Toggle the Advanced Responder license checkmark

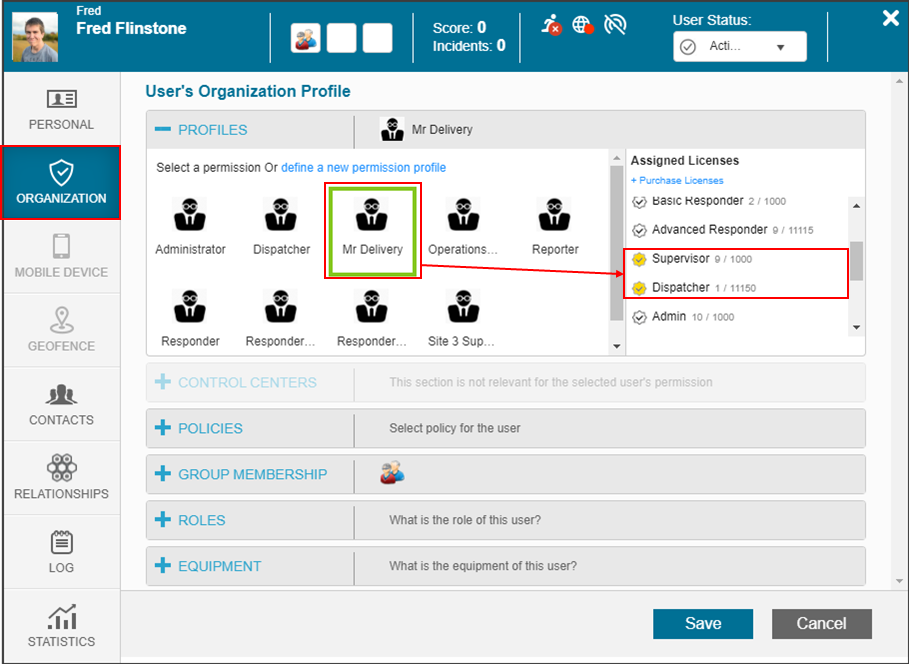click(640, 230)
